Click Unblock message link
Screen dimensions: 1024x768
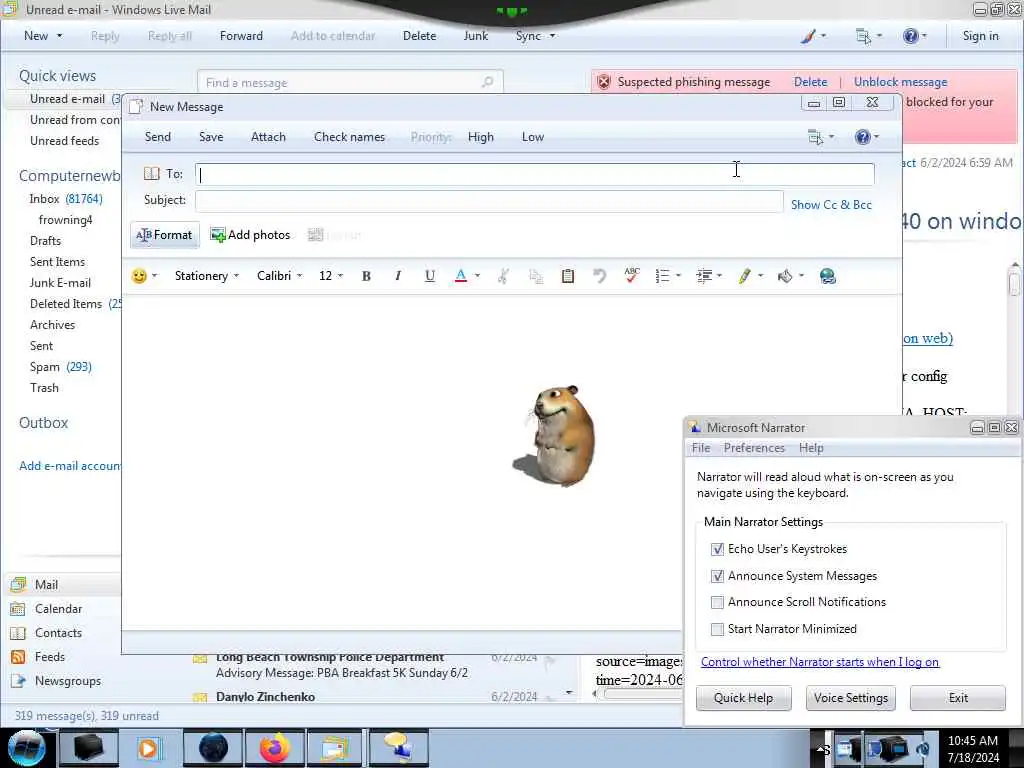point(901,82)
